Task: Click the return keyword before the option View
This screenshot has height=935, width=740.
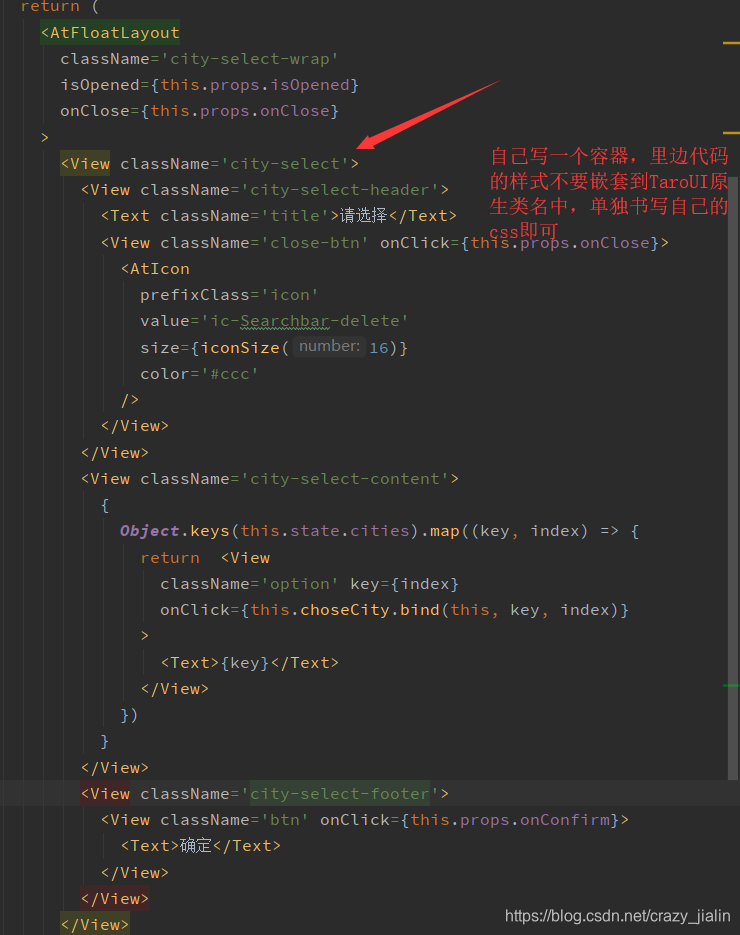Action: click(170, 558)
